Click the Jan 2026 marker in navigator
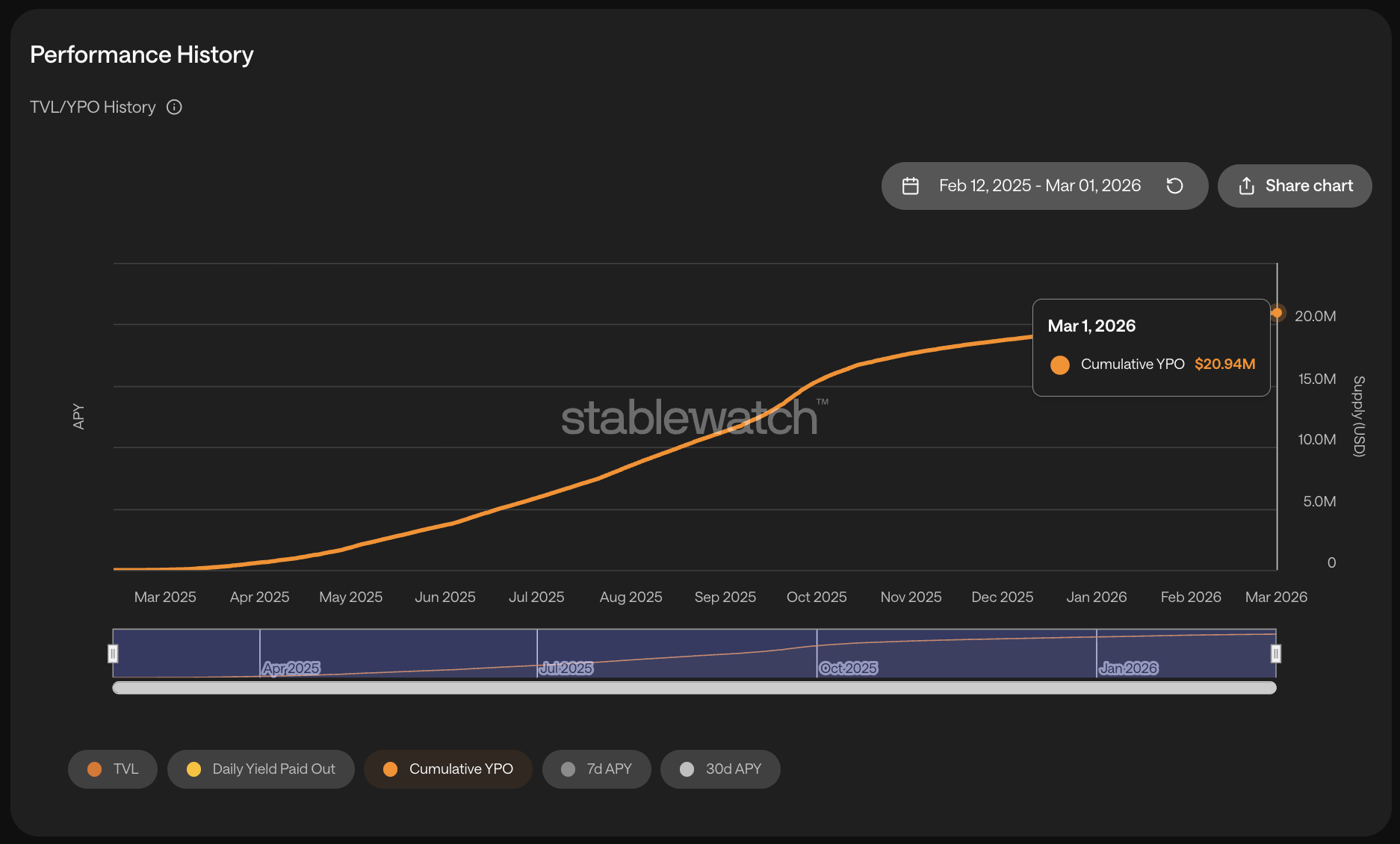Screen dimensions: 1400x844 tap(1128, 668)
